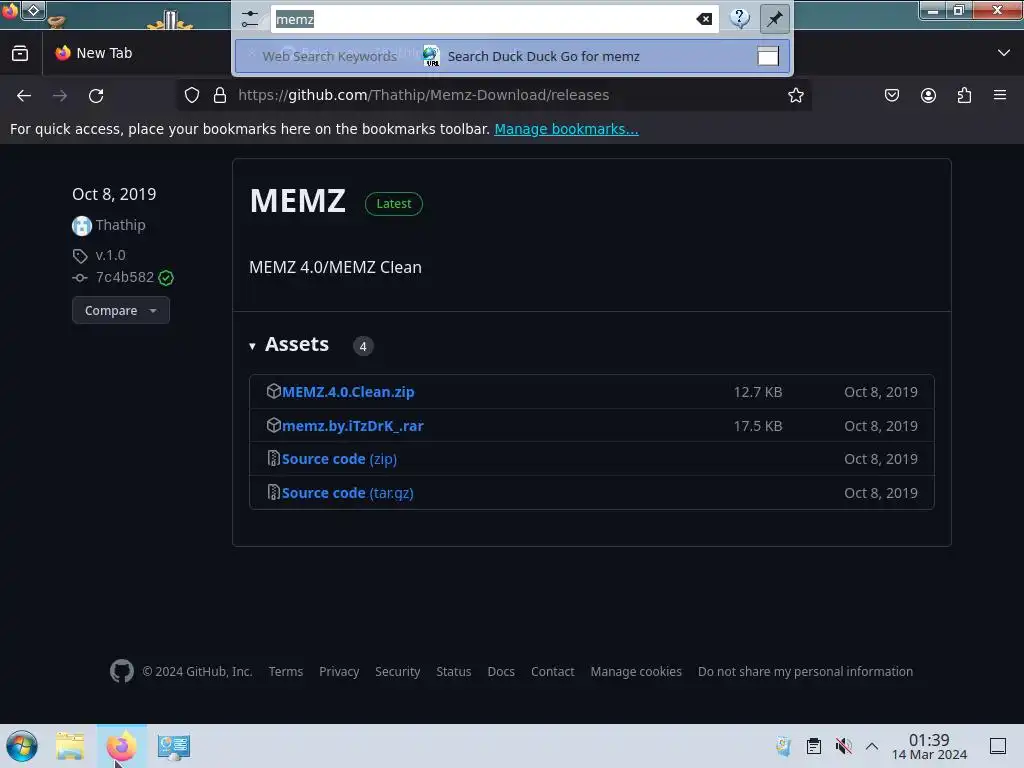The image size is (1024, 768).
Task: Open the Firefox window menu icon
Action: pos(10,11)
